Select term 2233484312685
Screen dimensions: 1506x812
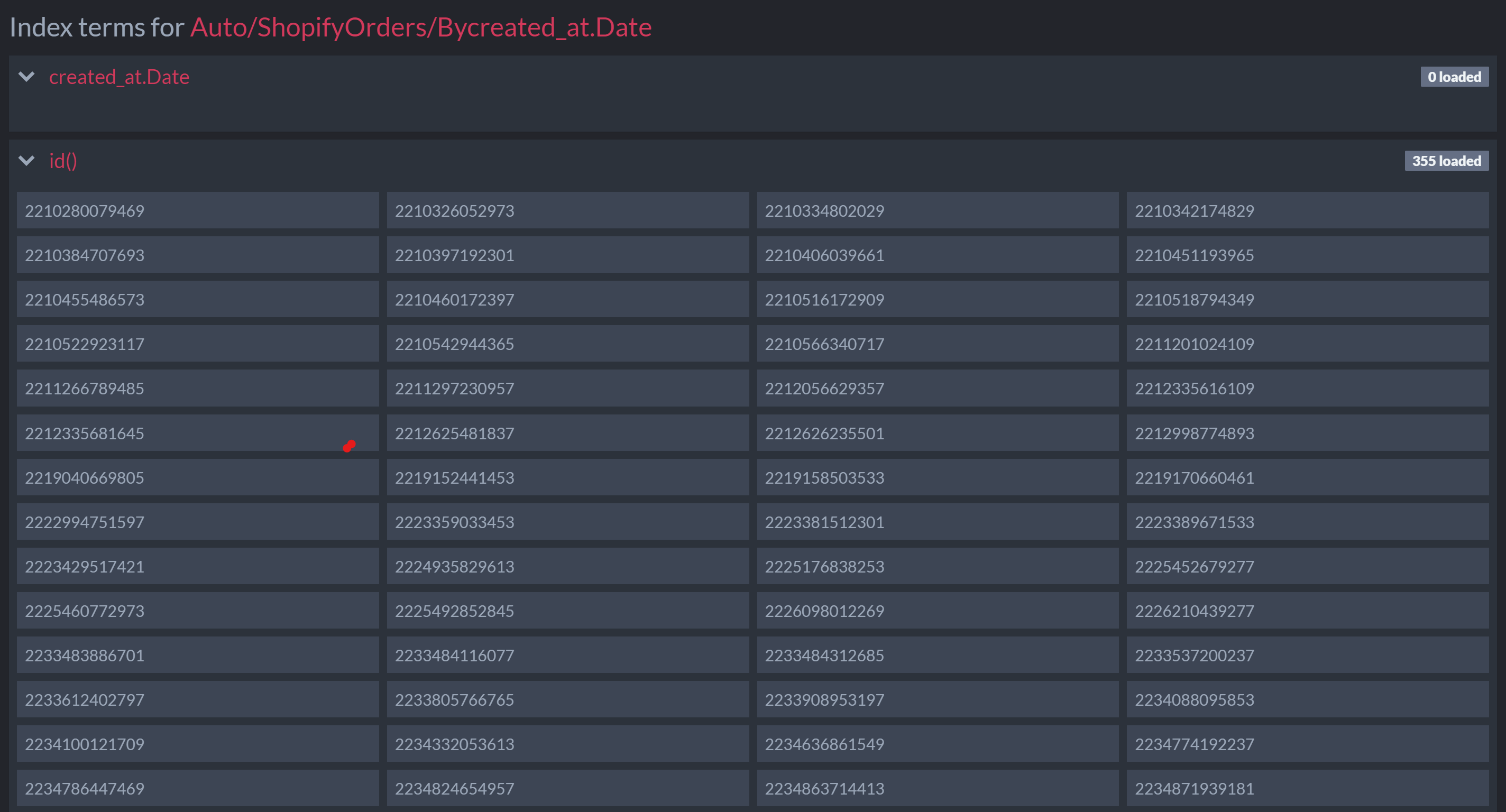(938, 656)
